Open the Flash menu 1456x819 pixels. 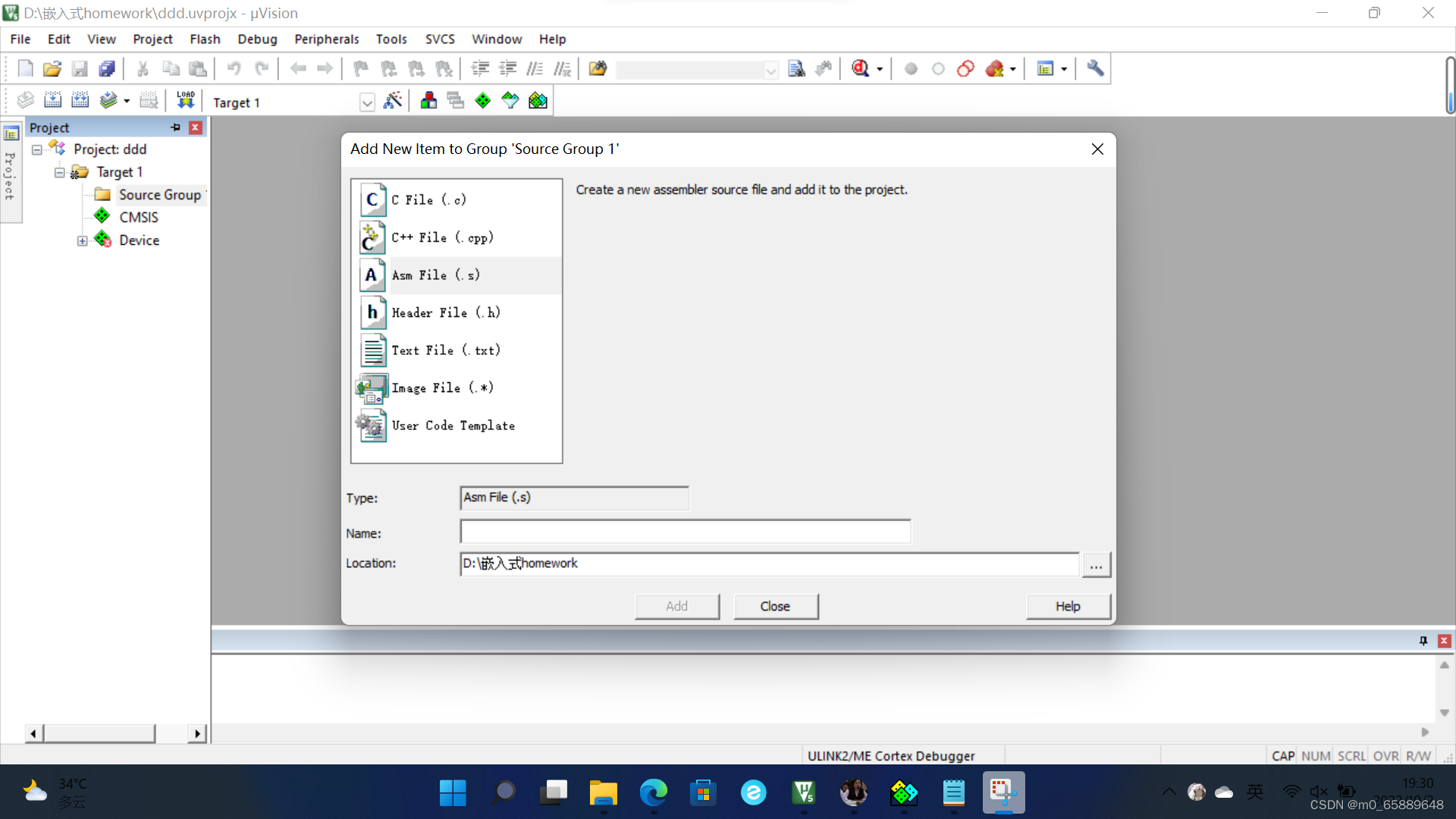click(x=205, y=39)
